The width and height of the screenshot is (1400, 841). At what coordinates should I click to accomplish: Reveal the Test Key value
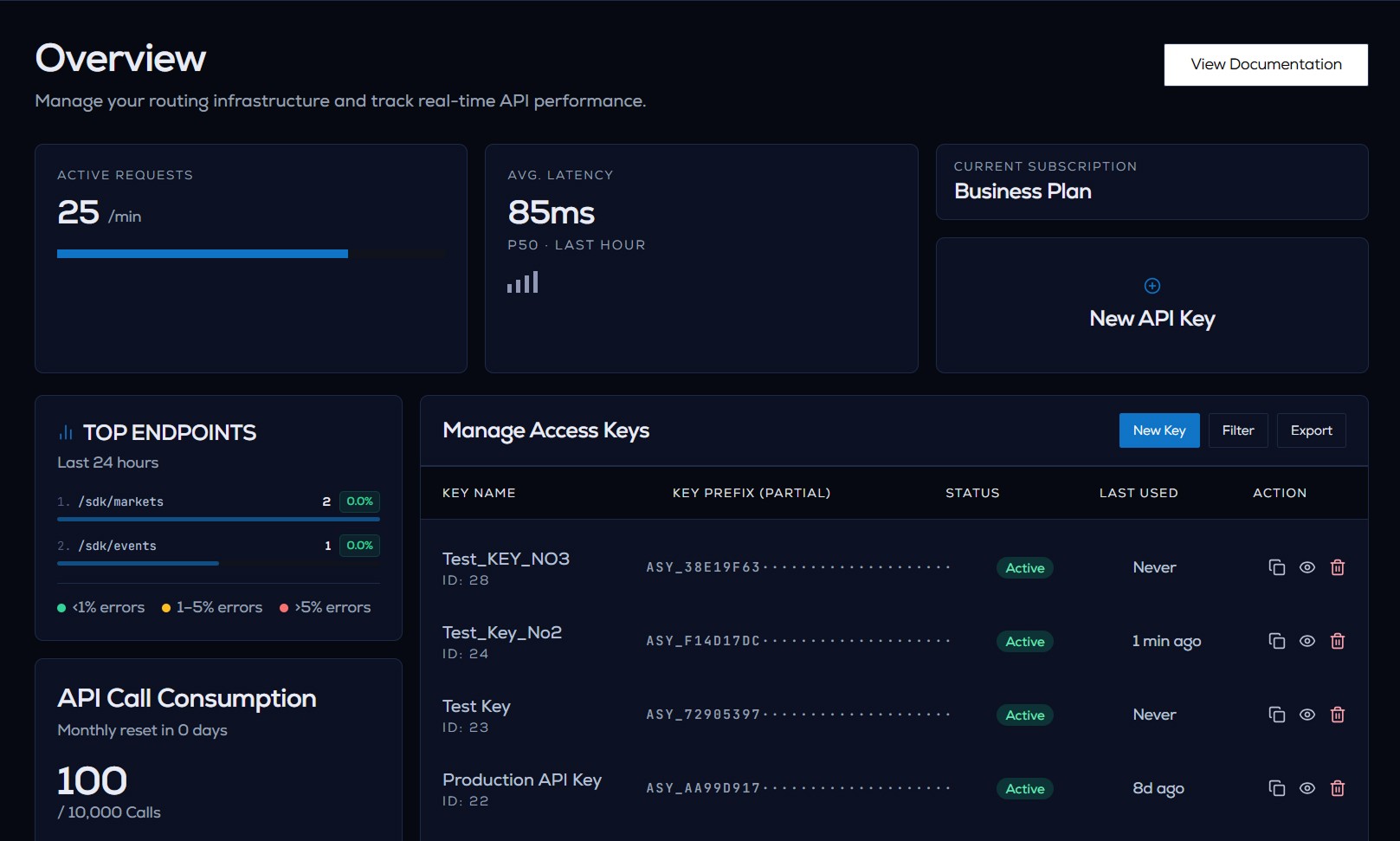coord(1307,715)
